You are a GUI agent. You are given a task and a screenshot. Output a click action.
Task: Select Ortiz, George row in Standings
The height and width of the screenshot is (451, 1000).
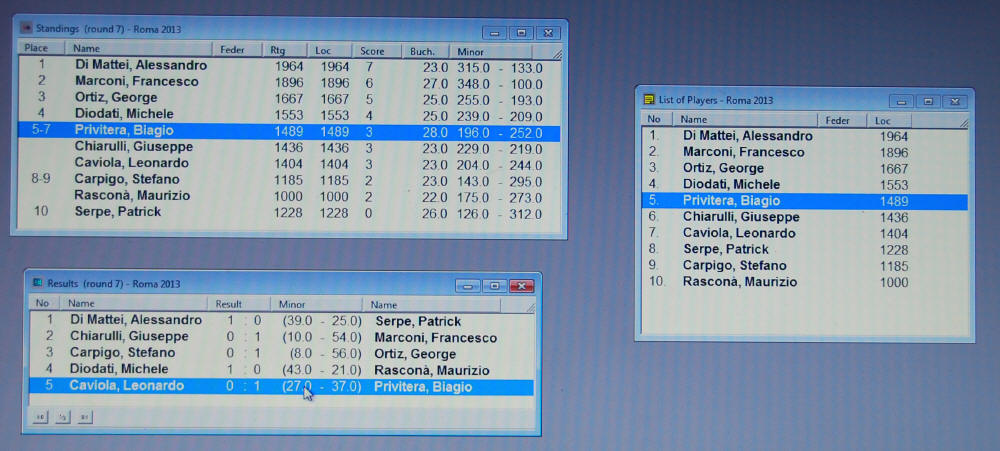(x=289, y=98)
